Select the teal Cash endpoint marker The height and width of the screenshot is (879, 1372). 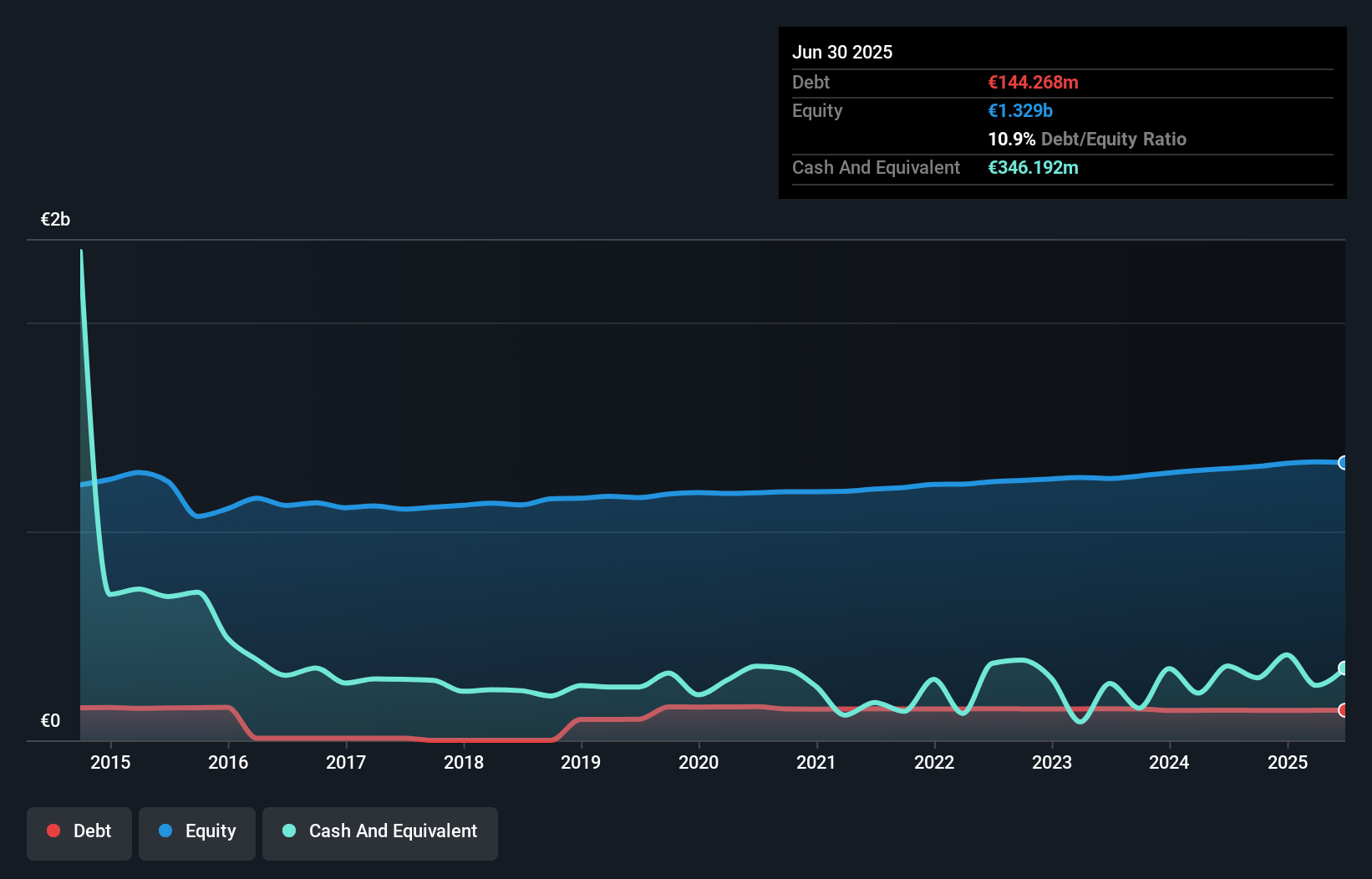[1343, 668]
